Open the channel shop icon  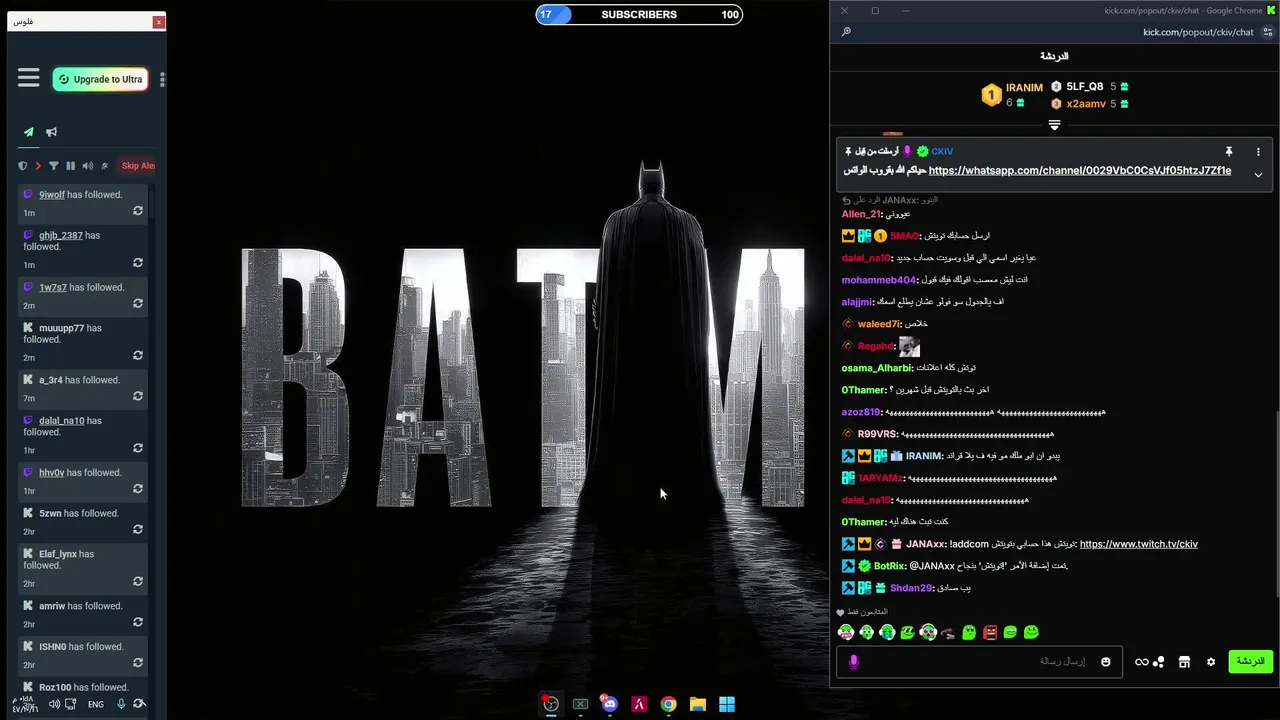pos(1184,662)
